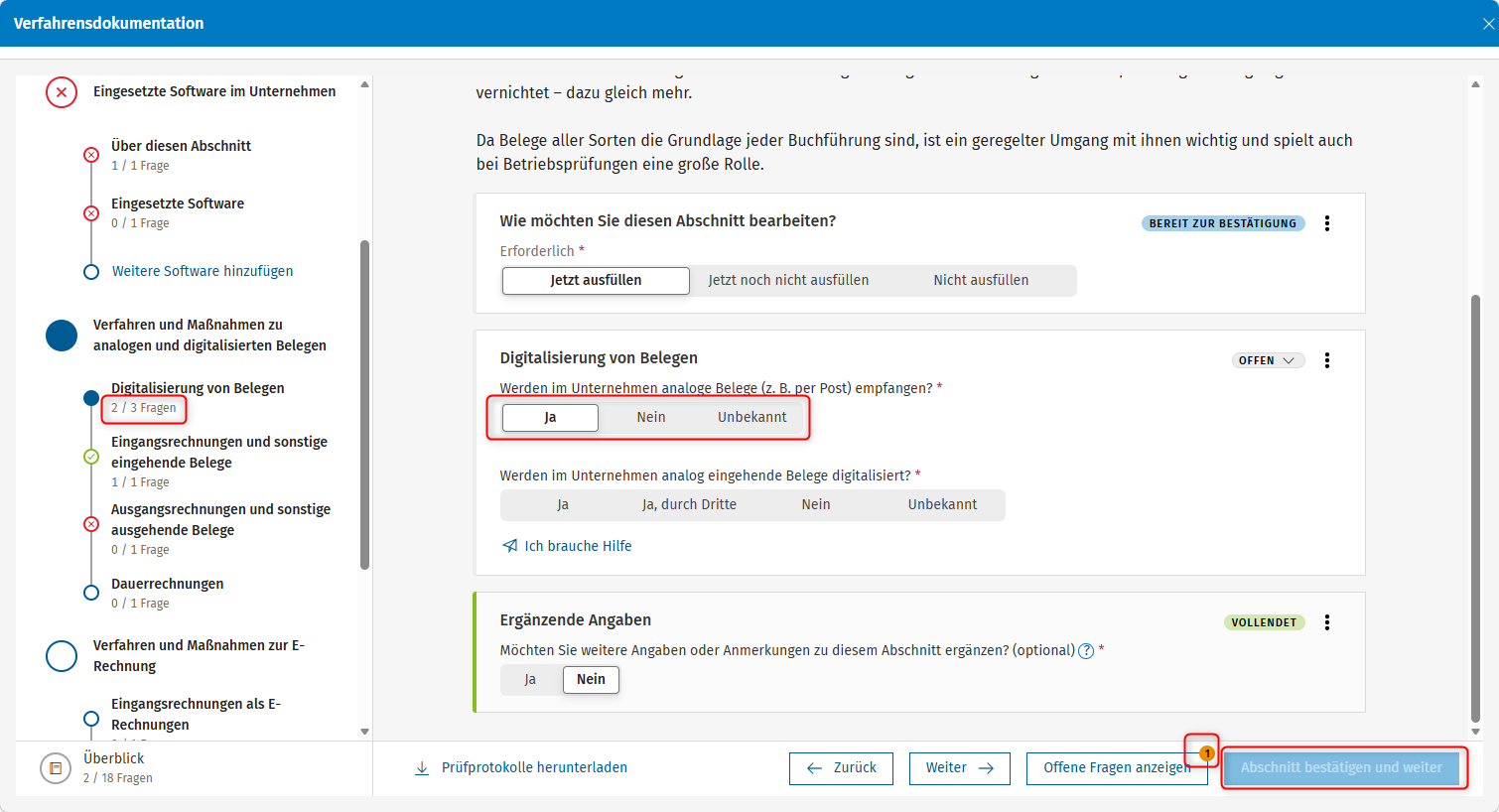Click the open circle icon beside Dauerrechnungen
This screenshot has height=812, width=1499.
tap(91, 593)
